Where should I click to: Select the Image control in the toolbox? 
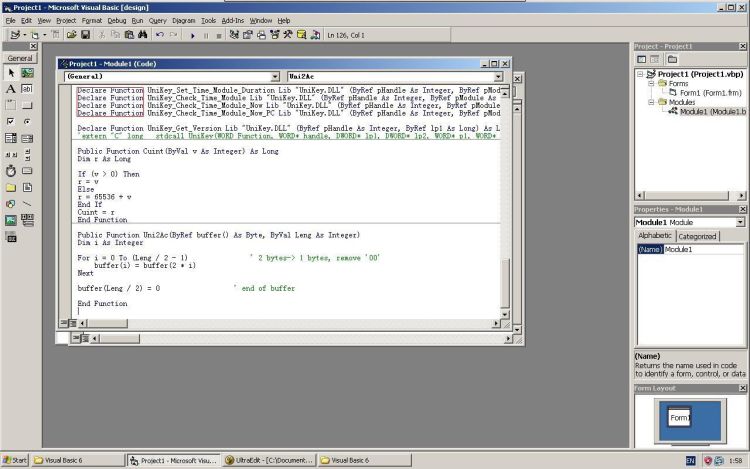(x=11, y=220)
